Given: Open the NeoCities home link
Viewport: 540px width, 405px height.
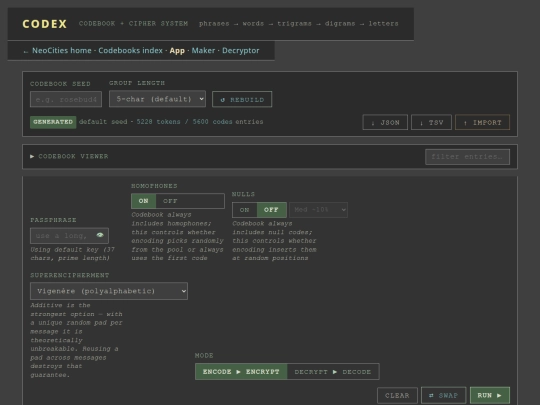Looking at the screenshot, I should [62, 51].
